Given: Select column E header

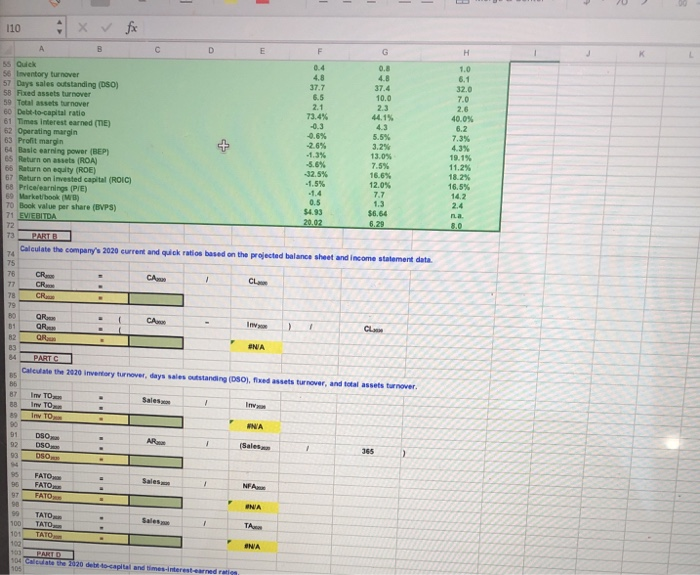Looking at the screenshot, I should click(262, 51).
